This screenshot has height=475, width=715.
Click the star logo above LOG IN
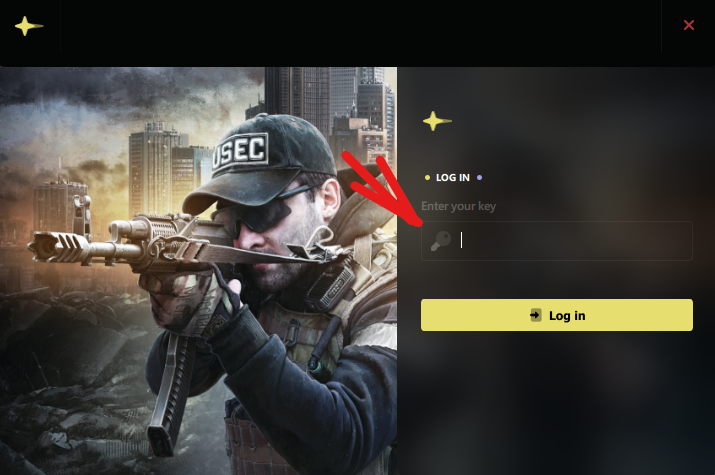click(436, 121)
